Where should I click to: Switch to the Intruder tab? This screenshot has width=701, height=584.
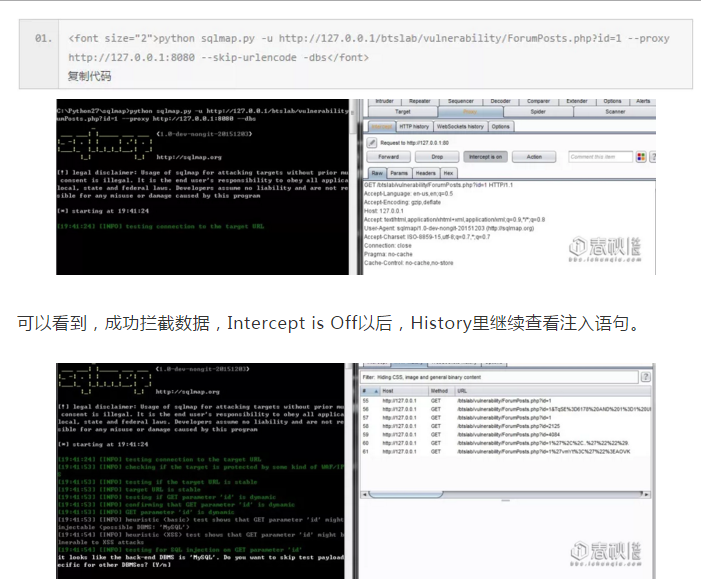(384, 101)
